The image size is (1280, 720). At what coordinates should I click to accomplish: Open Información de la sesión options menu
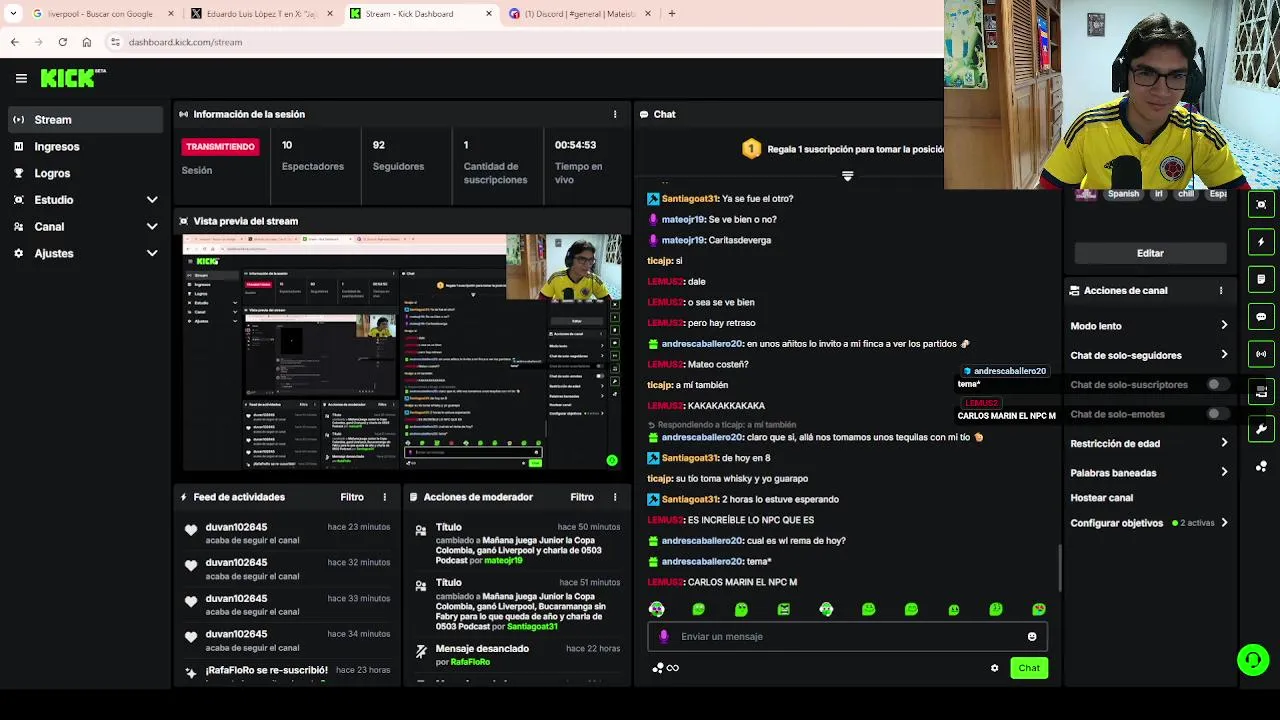pos(615,114)
